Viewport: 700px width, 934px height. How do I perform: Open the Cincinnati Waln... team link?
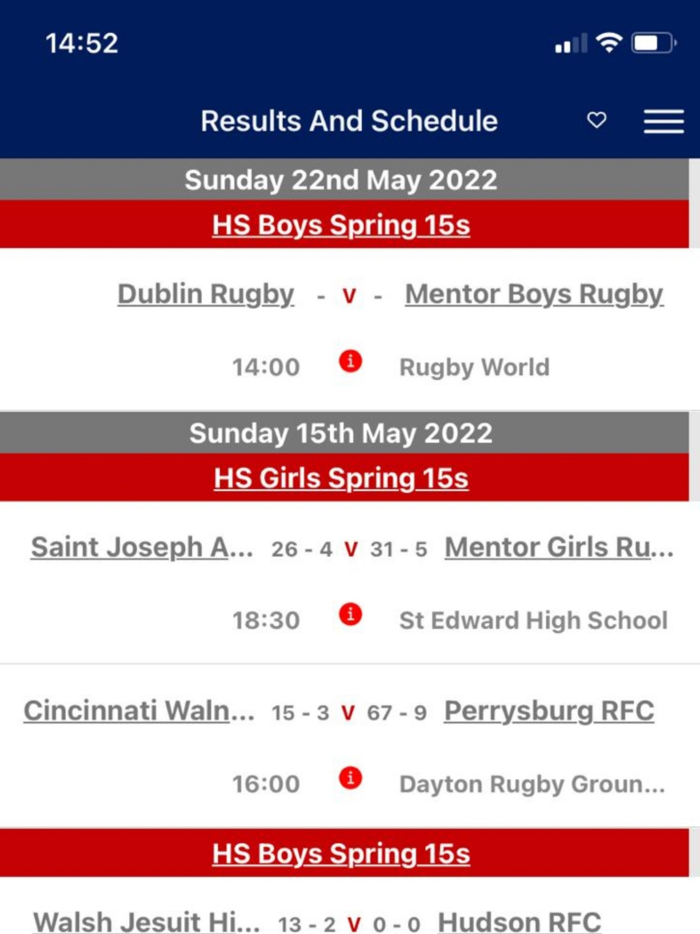(139, 711)
